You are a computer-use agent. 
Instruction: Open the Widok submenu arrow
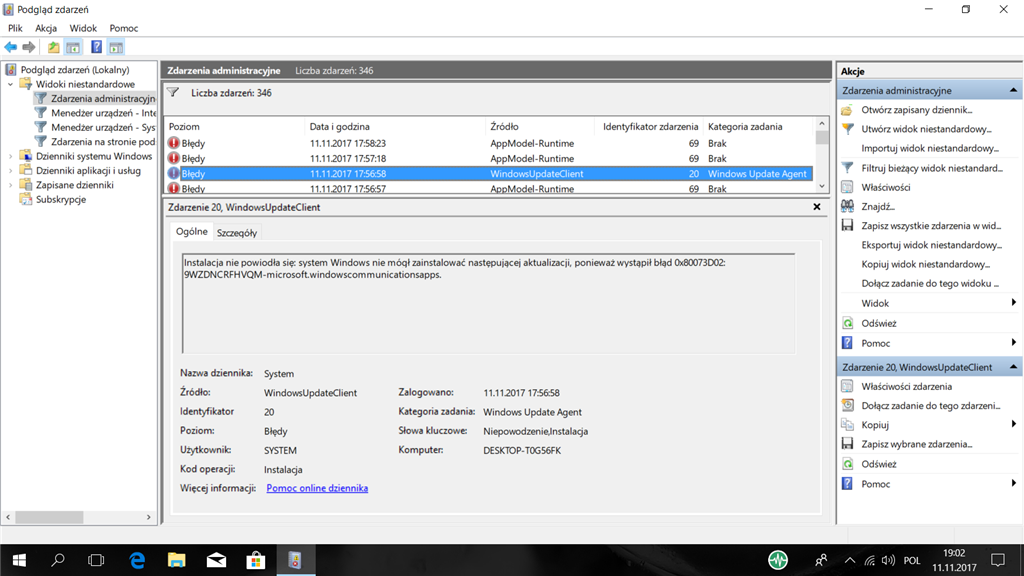(1014, 302)
